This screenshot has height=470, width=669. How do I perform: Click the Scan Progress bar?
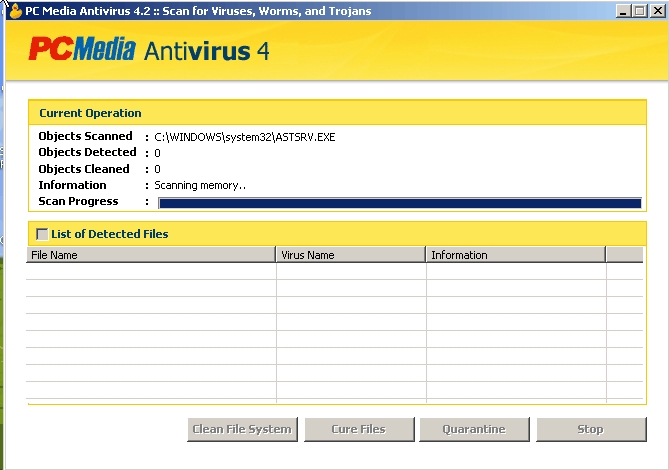coord(400,203)
